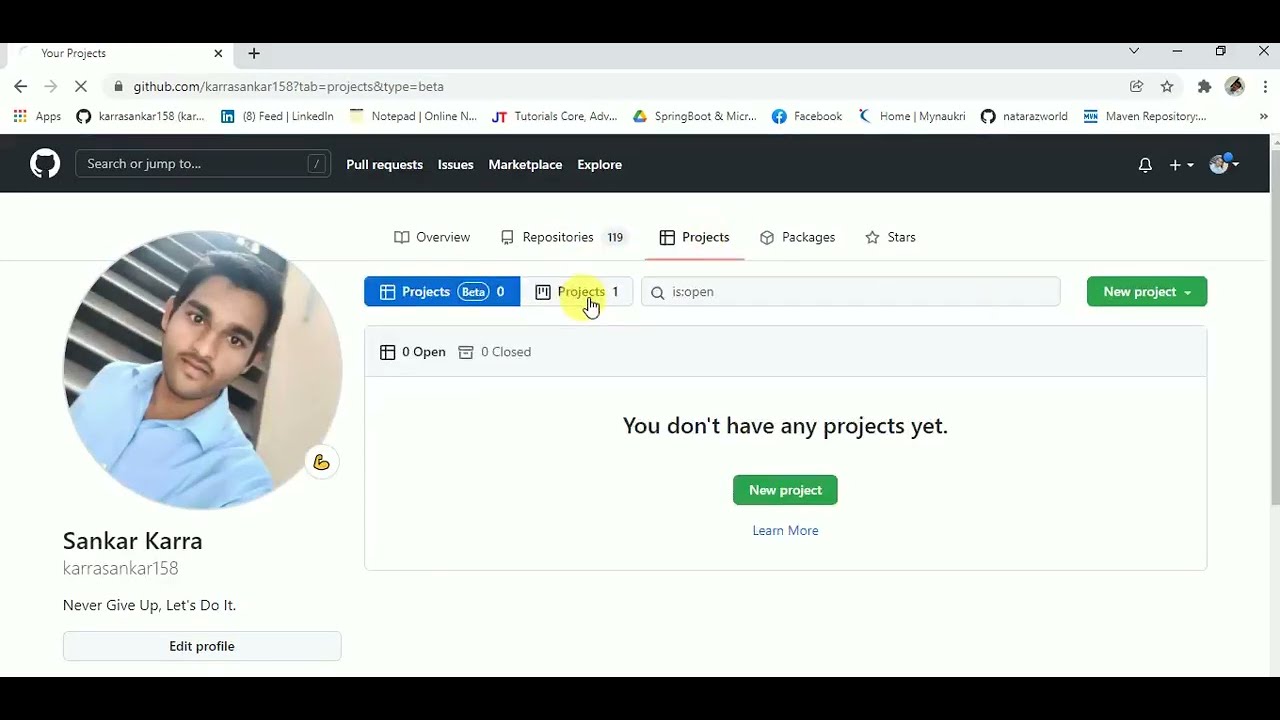Open the Facebook bookmark
1280x720 pixels.
(x=807, y=116)
